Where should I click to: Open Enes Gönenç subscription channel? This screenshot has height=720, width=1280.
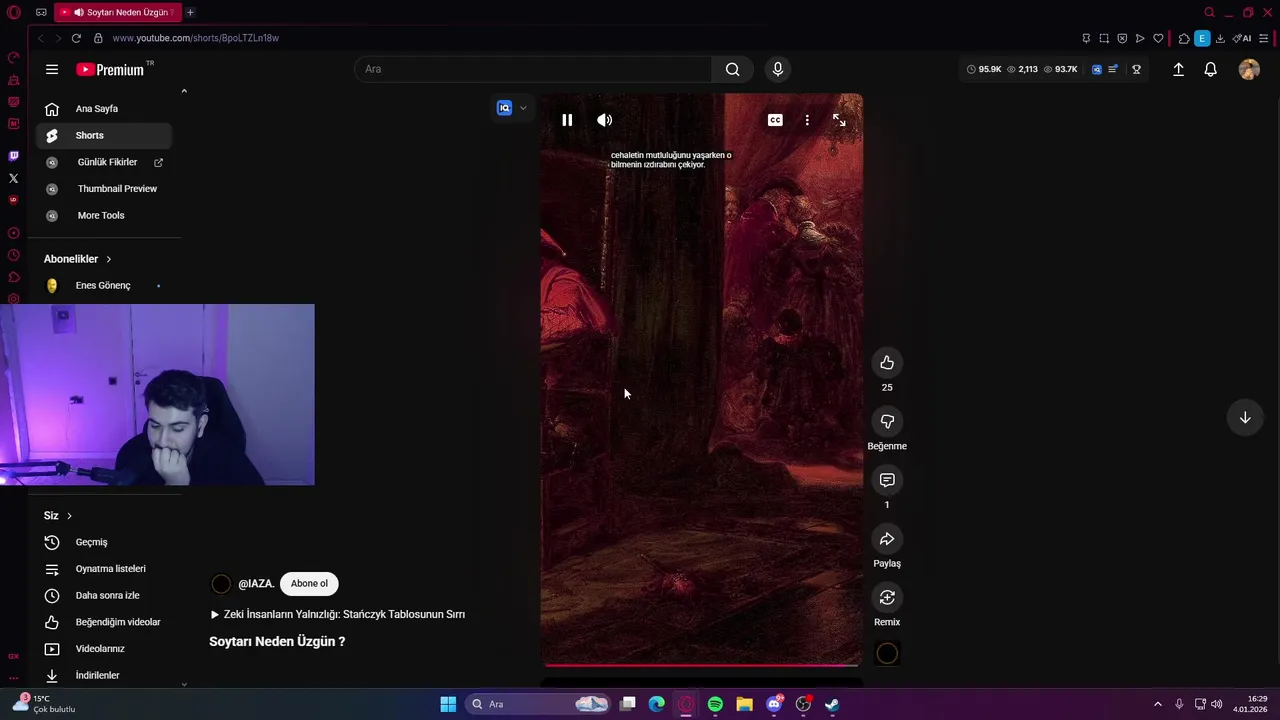(x=104, y=285)
